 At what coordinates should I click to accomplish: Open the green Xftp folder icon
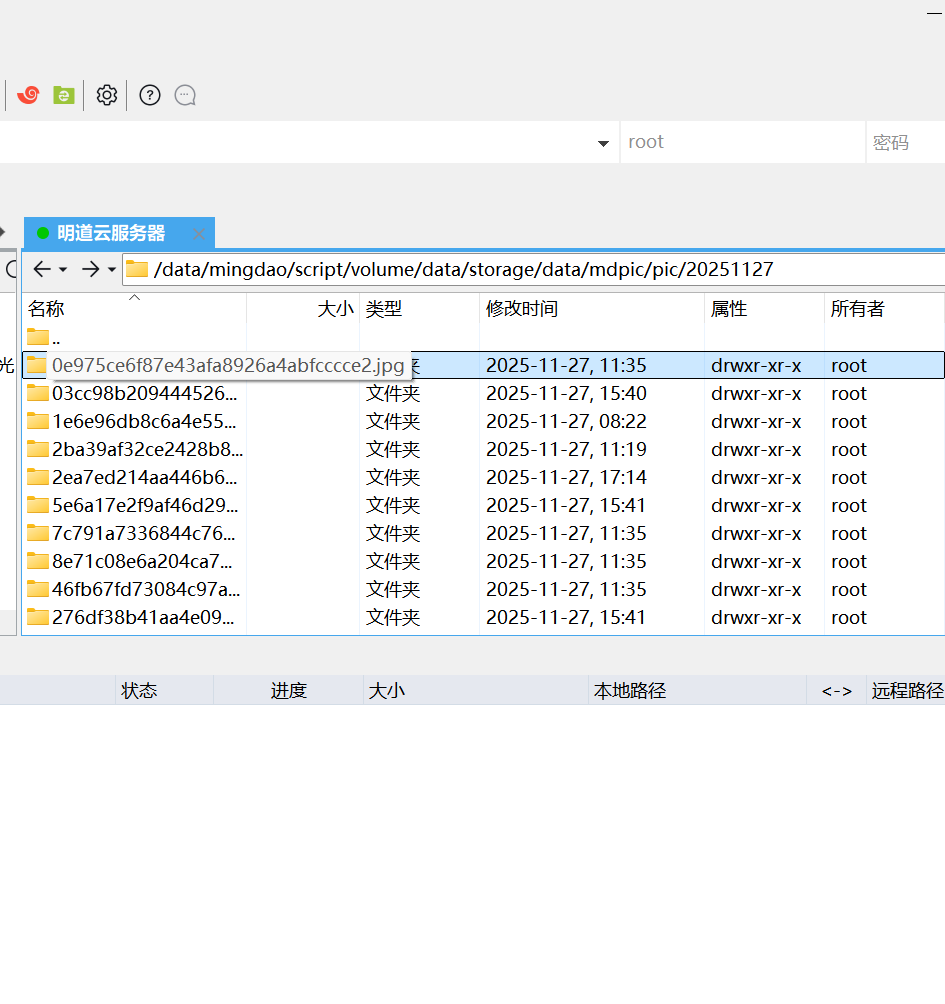pos(64,95)
